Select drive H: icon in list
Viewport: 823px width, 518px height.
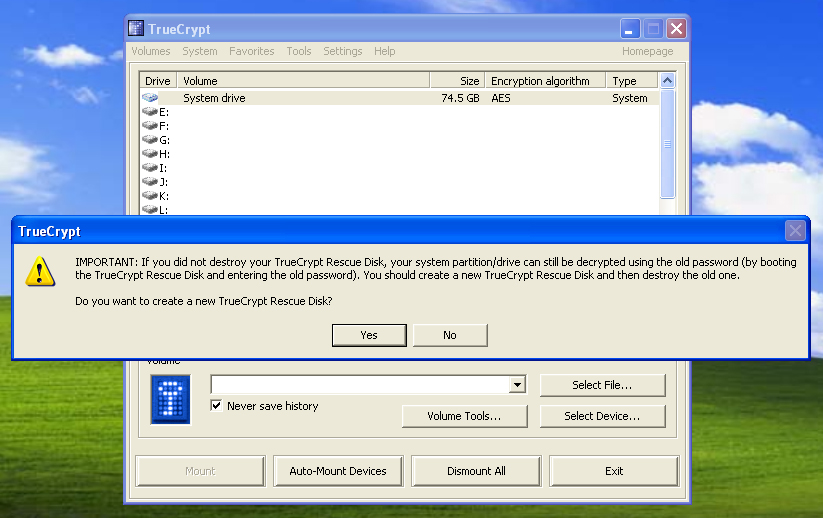pos(150,153)
